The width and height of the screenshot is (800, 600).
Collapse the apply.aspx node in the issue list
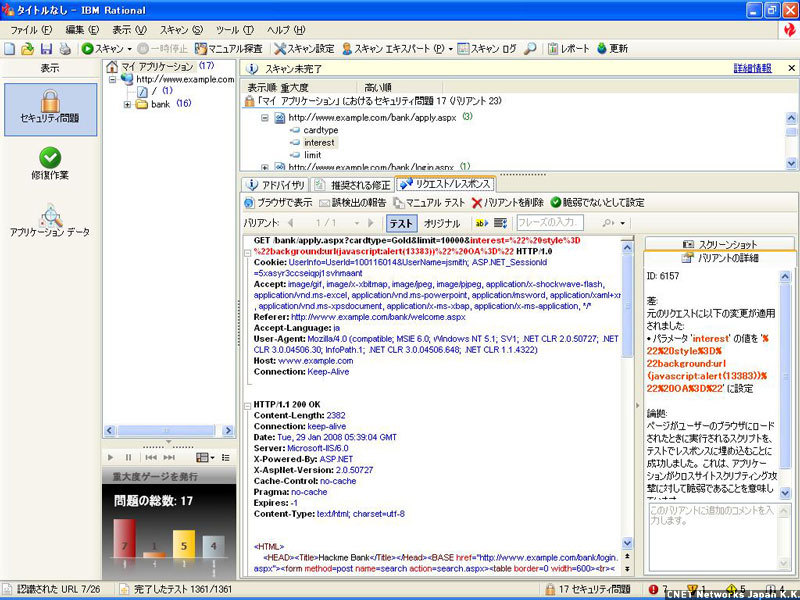266,117
